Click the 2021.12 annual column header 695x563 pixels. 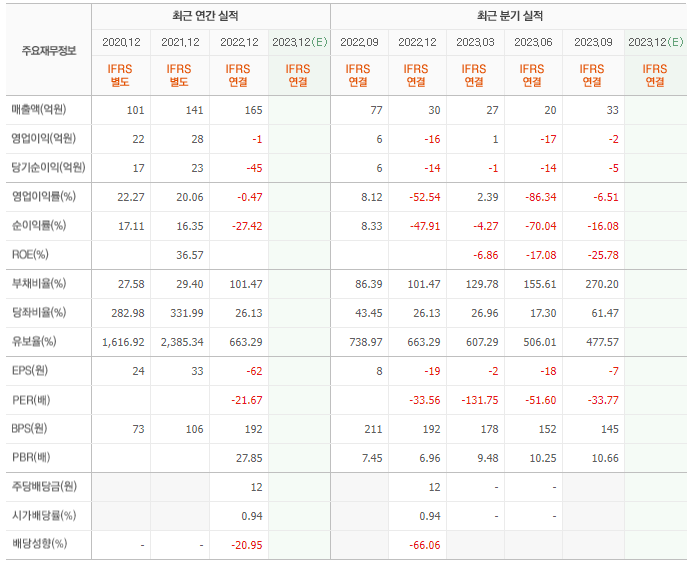pos(180,42)
